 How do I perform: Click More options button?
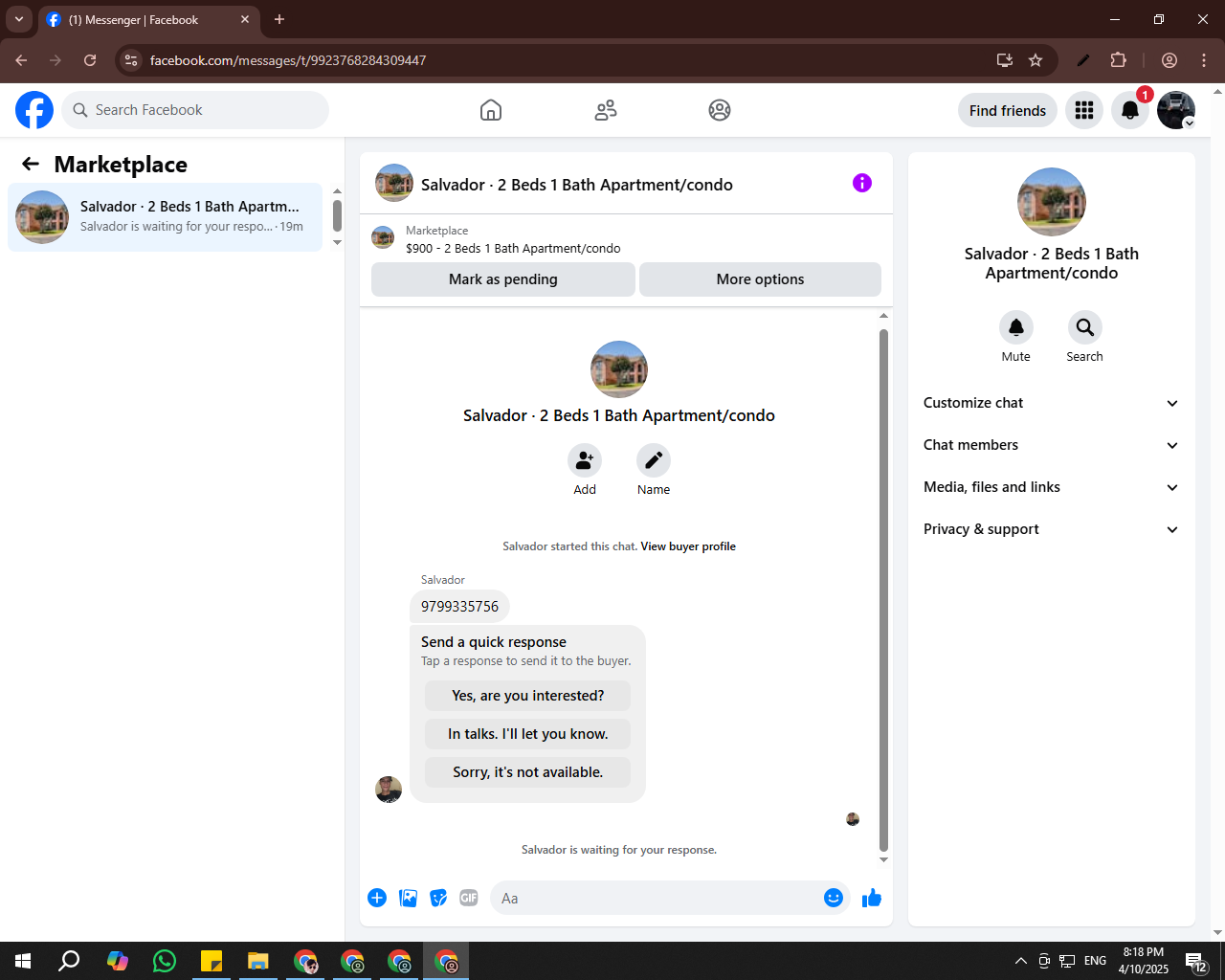pos(760,279)
